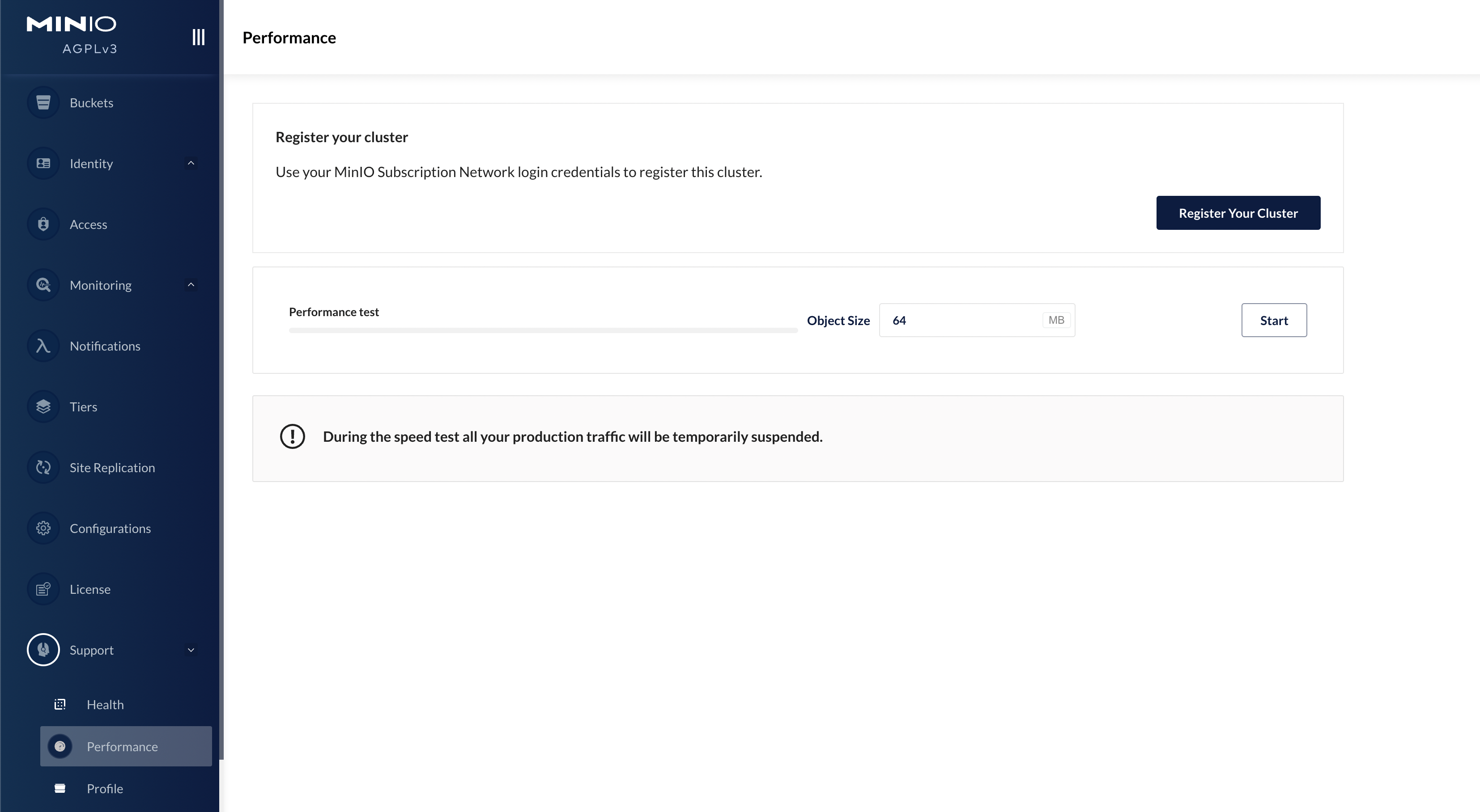Click the MinIO logo in the sidebar

[71, 24]
